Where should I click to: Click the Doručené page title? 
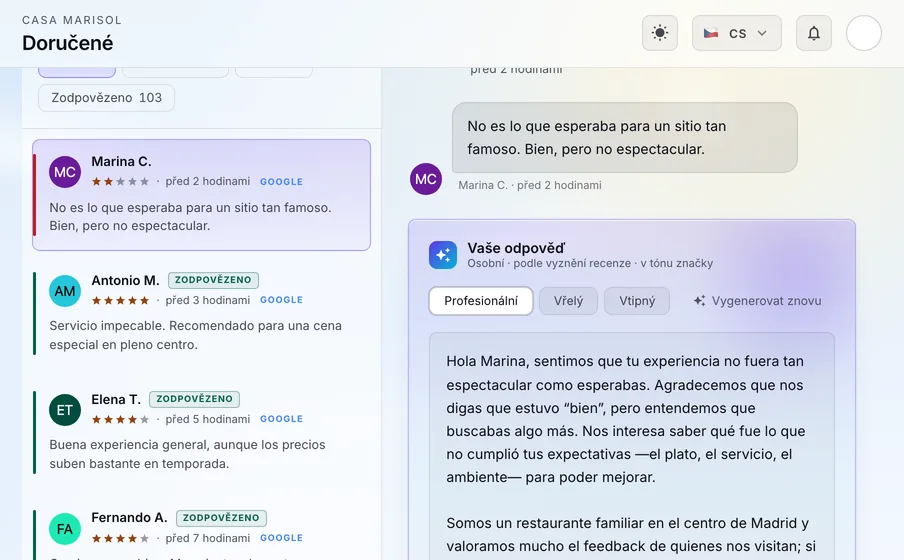67,43
